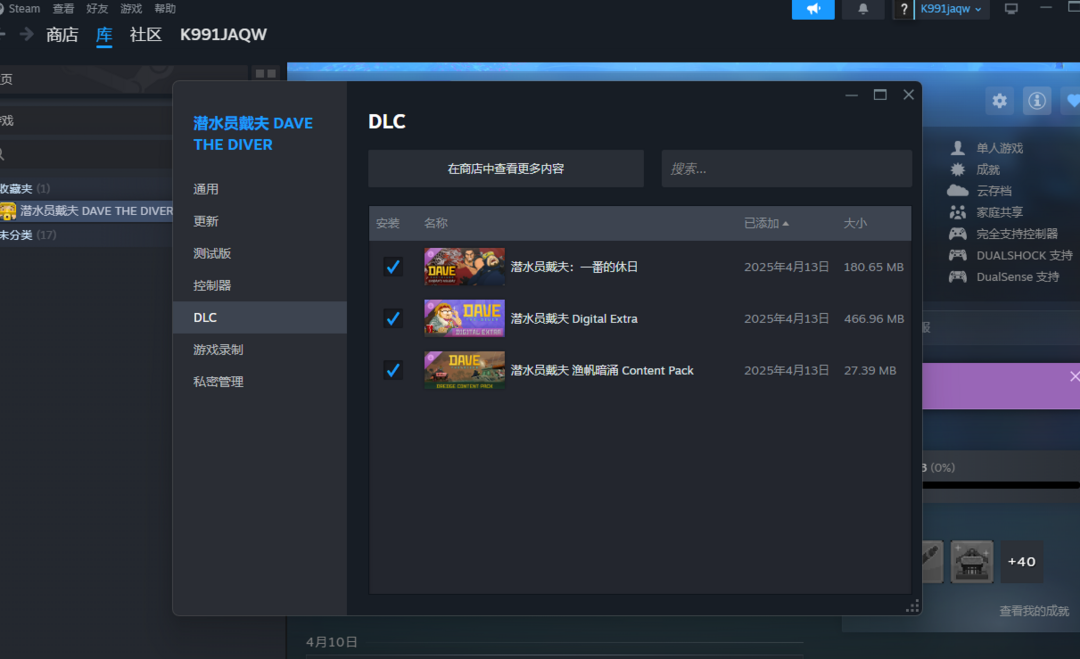Uncheck 潜水员戴夫: 一番的休日 DLC checkbox

coord(393,267)
